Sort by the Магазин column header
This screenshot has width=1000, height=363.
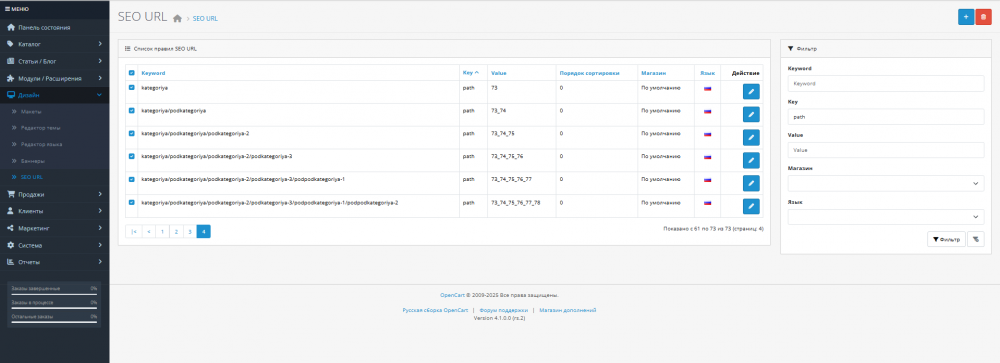pos(653,73)
